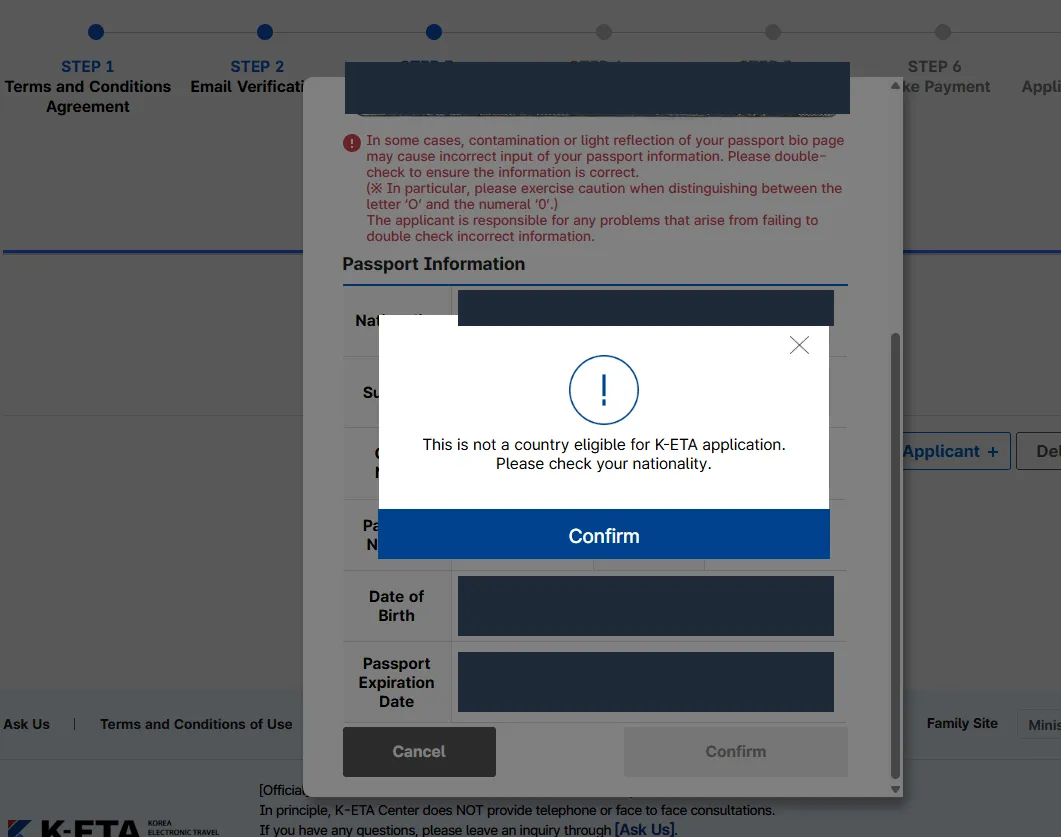Click the greyed-out Confirm button under the passport form
1061x837 pixels.
point(736,752)
